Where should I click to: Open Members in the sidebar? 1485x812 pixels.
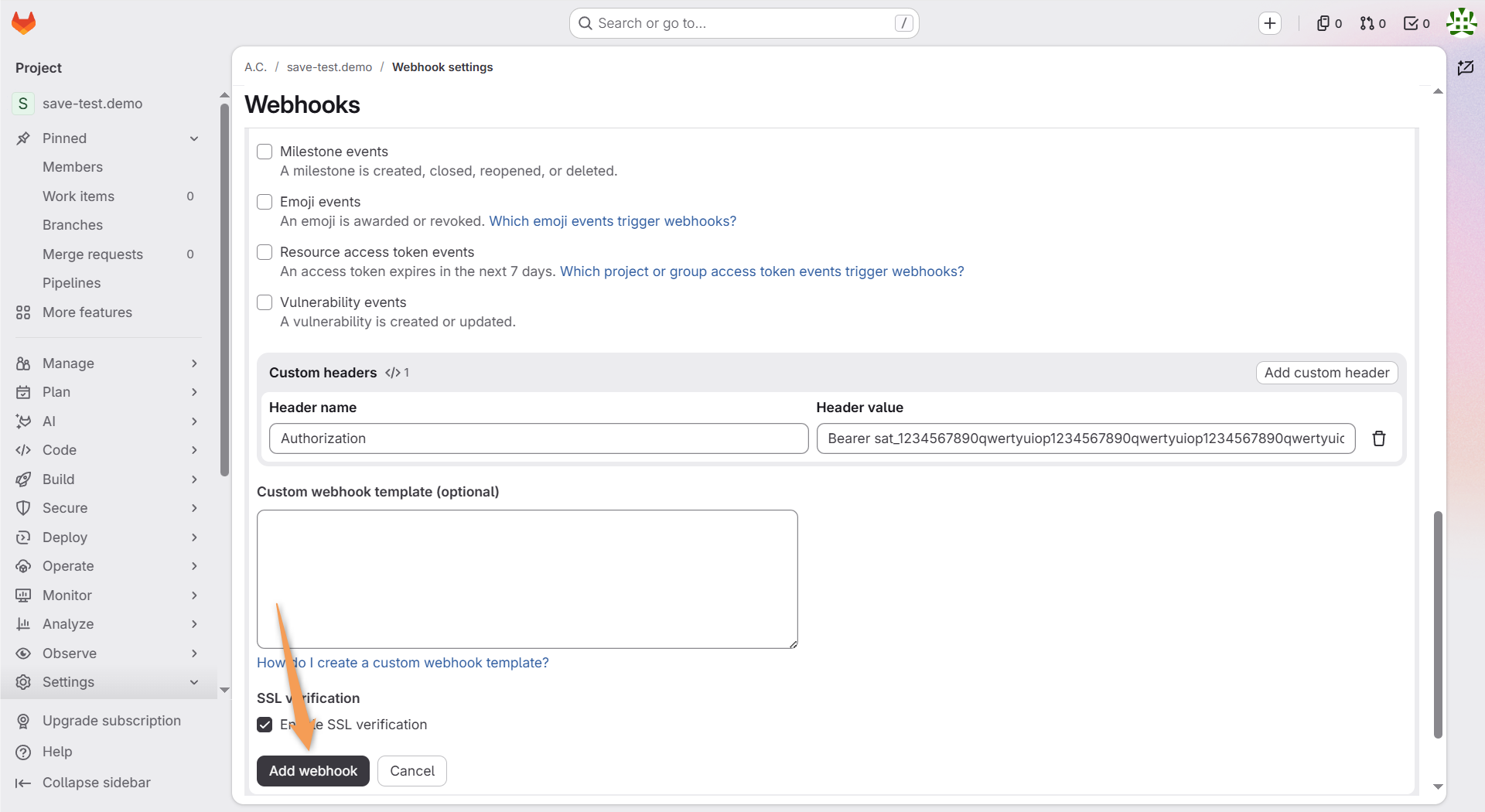(x=73, y=167)
